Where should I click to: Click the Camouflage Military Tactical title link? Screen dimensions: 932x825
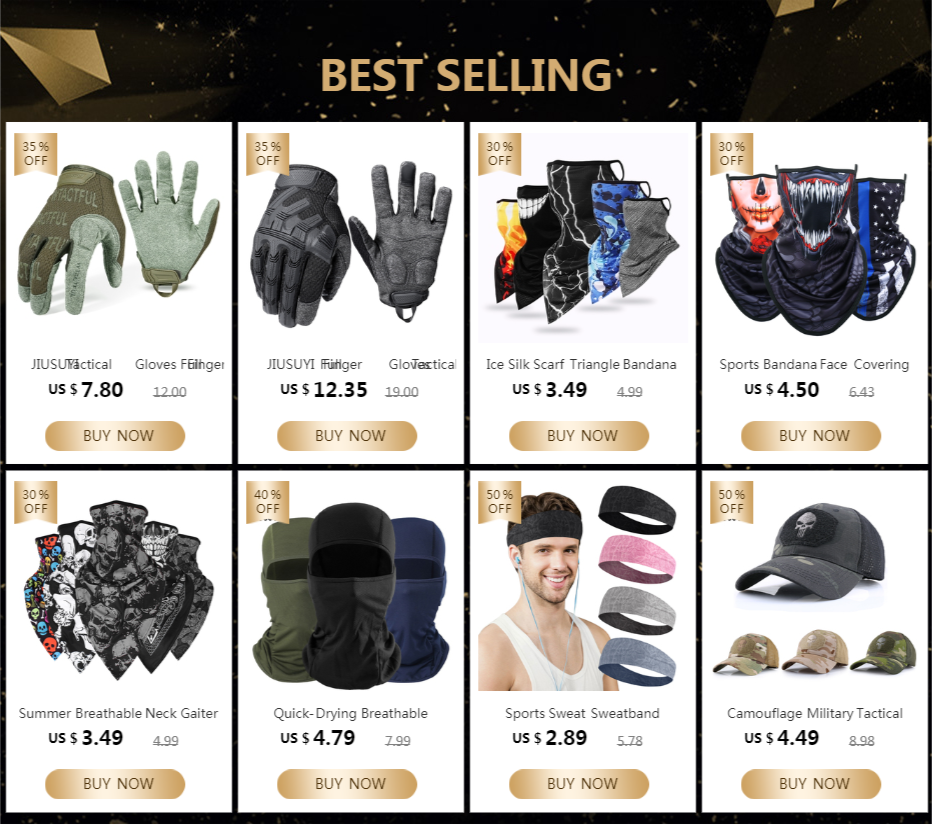pyautogui.click(x=815, y=713)
